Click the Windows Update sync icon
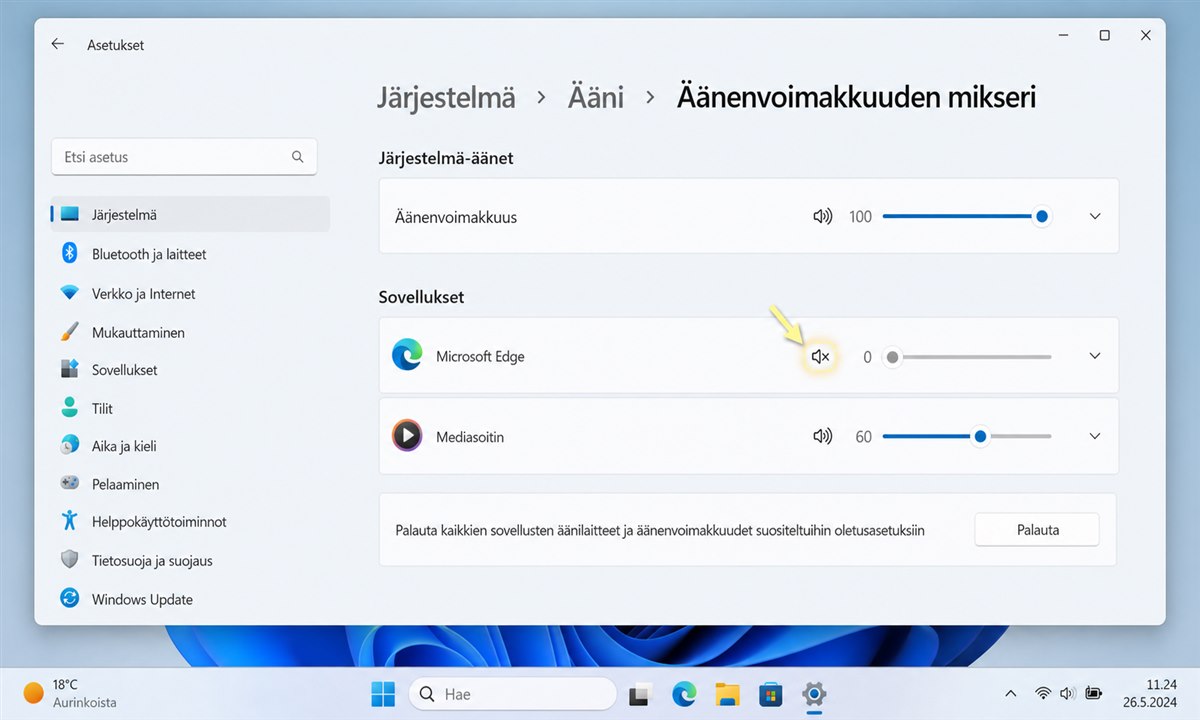 [69, 598]
